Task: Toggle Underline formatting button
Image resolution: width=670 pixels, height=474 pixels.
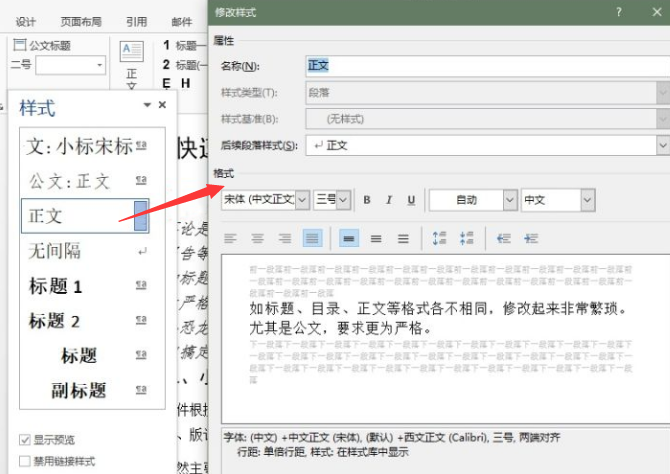Action: [411, 200]
